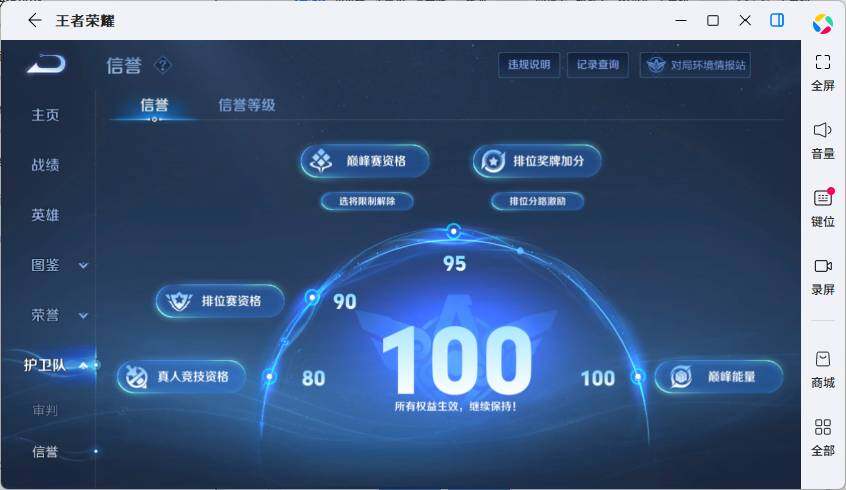
Task: Show all tools via 全部 grid icon
Action: click(x=822, y=427)
